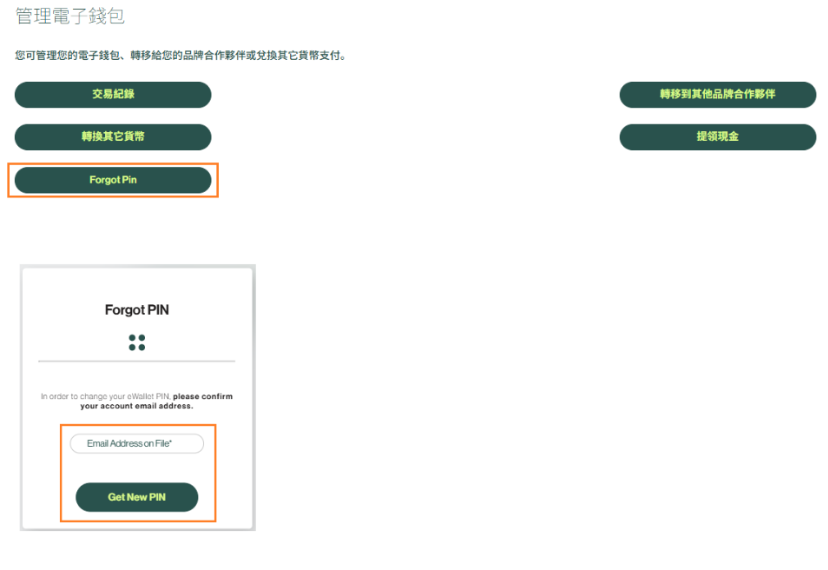The width and height of the screenshot is (828, 570).
Task: Click "In order to change your eWallet PIN" text
Action: pyautogui.click(x=106, y=396)
